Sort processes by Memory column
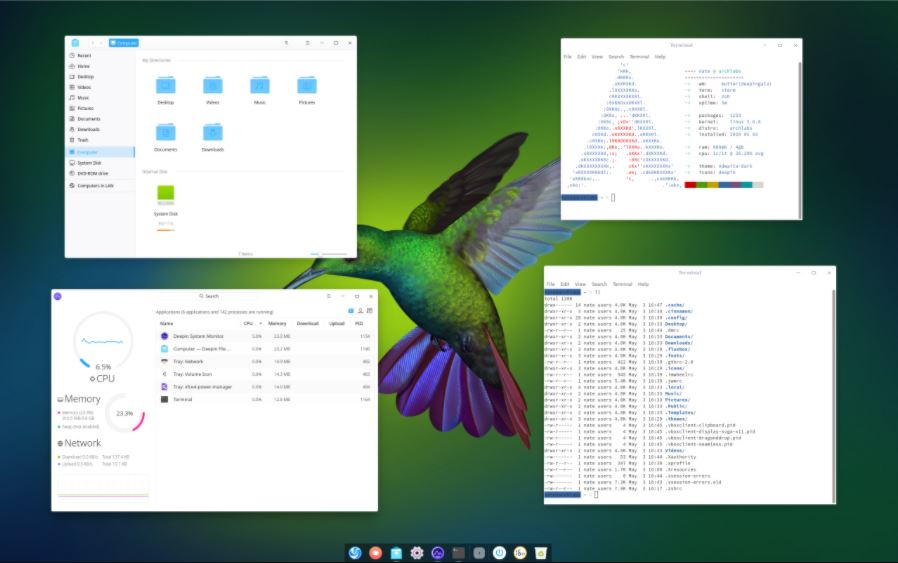 pyautogui.click(x=277, y=324)
